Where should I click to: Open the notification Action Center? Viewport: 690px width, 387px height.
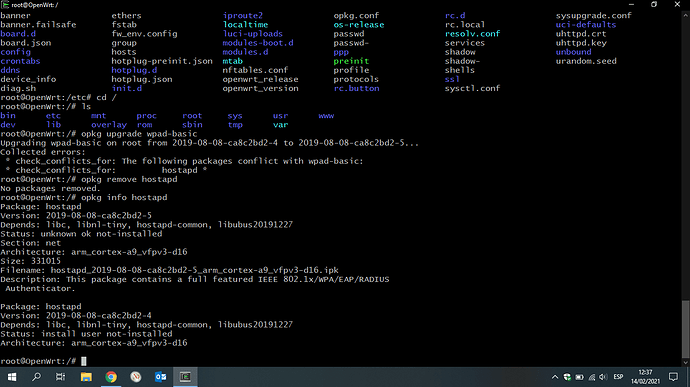pyautogui.click(x=673, y=377)
